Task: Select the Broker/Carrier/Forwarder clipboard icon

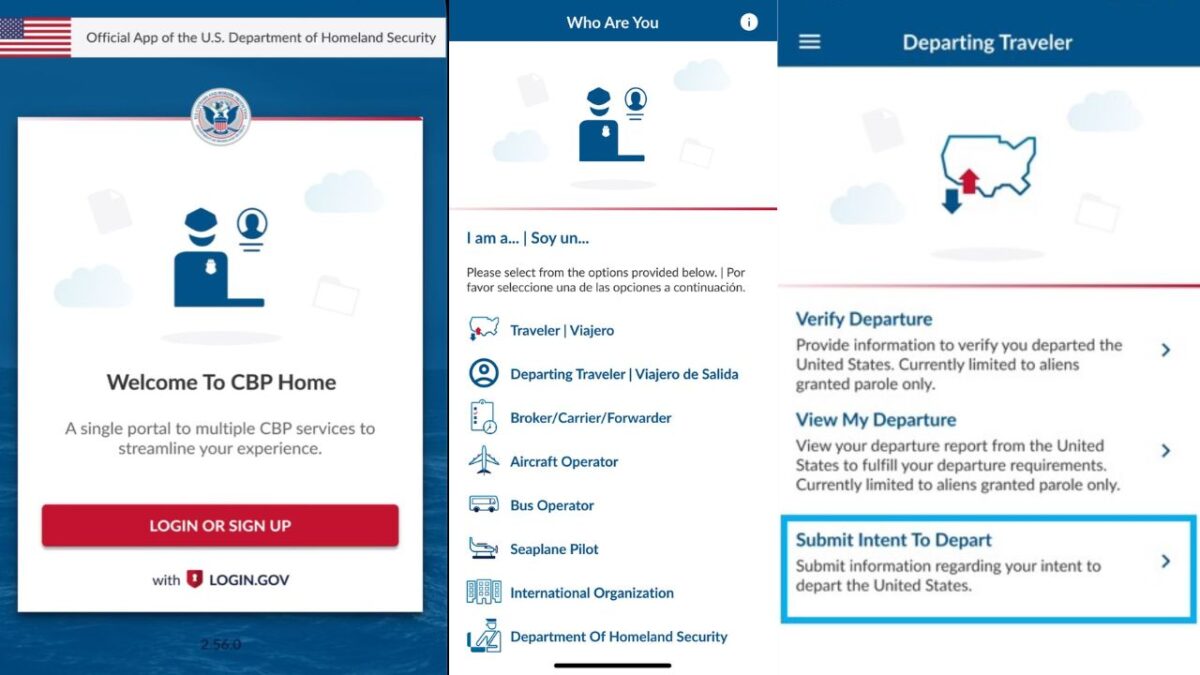Action: [484, 417]
